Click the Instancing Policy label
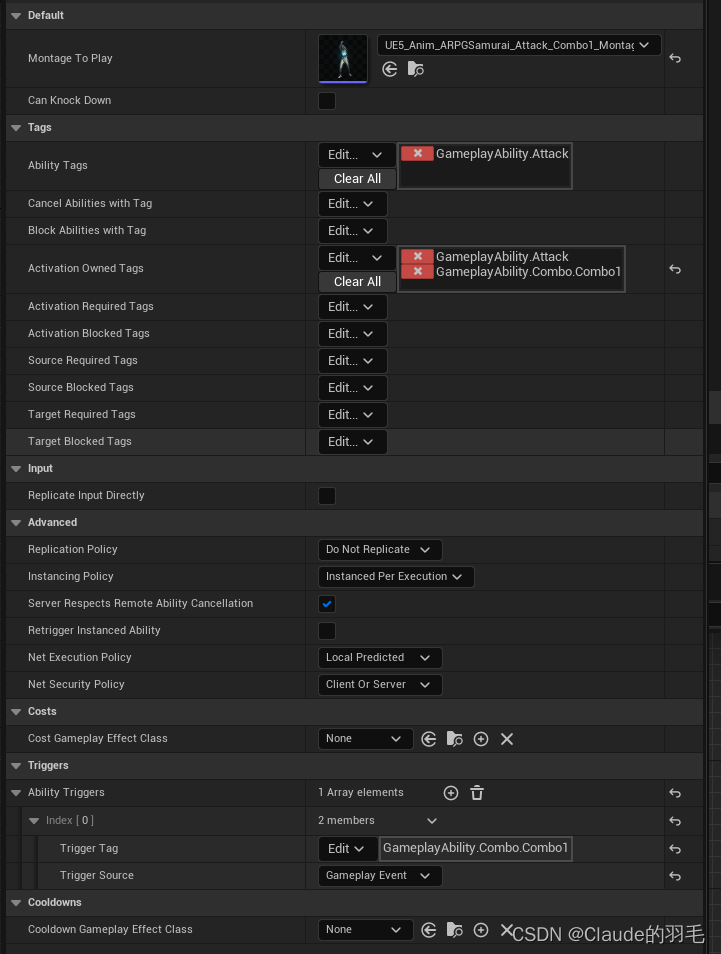The image size is (721, 954). pyautogui.click(x=71, y=576)
